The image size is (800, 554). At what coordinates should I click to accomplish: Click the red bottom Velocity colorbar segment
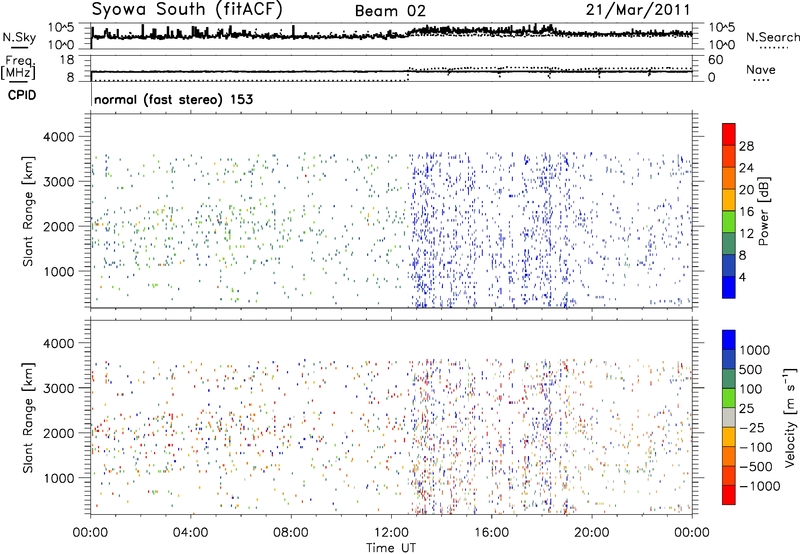[729, 495]
